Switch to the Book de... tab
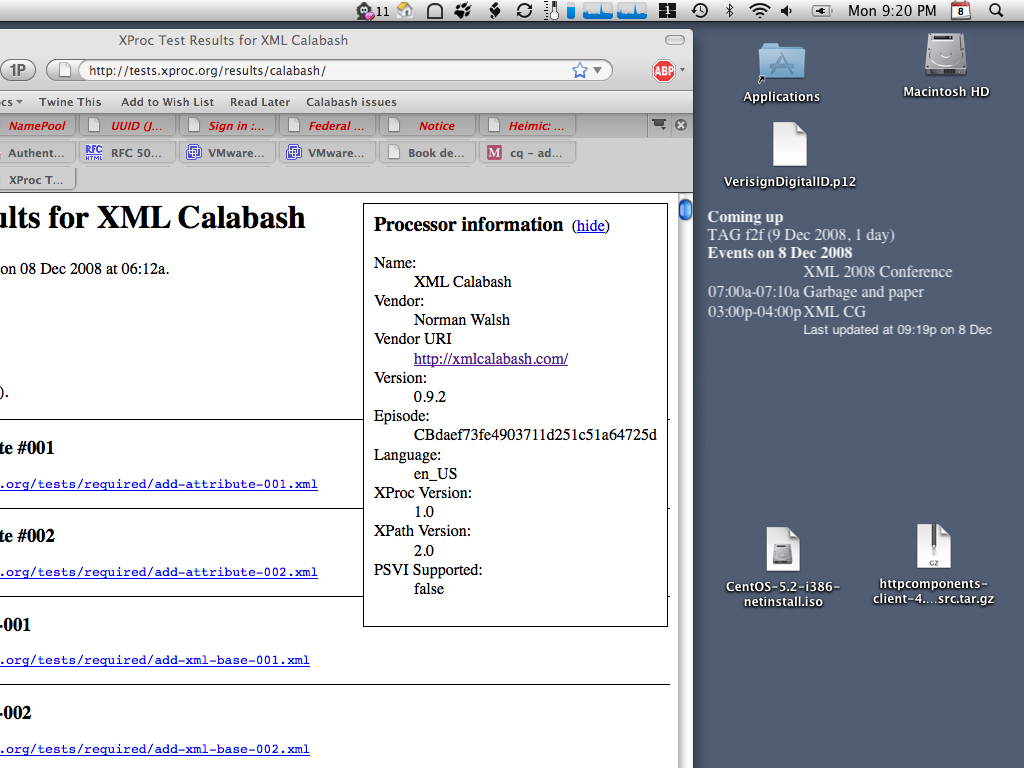Screen dimensions: 1024x768 (x=427, y=153)
